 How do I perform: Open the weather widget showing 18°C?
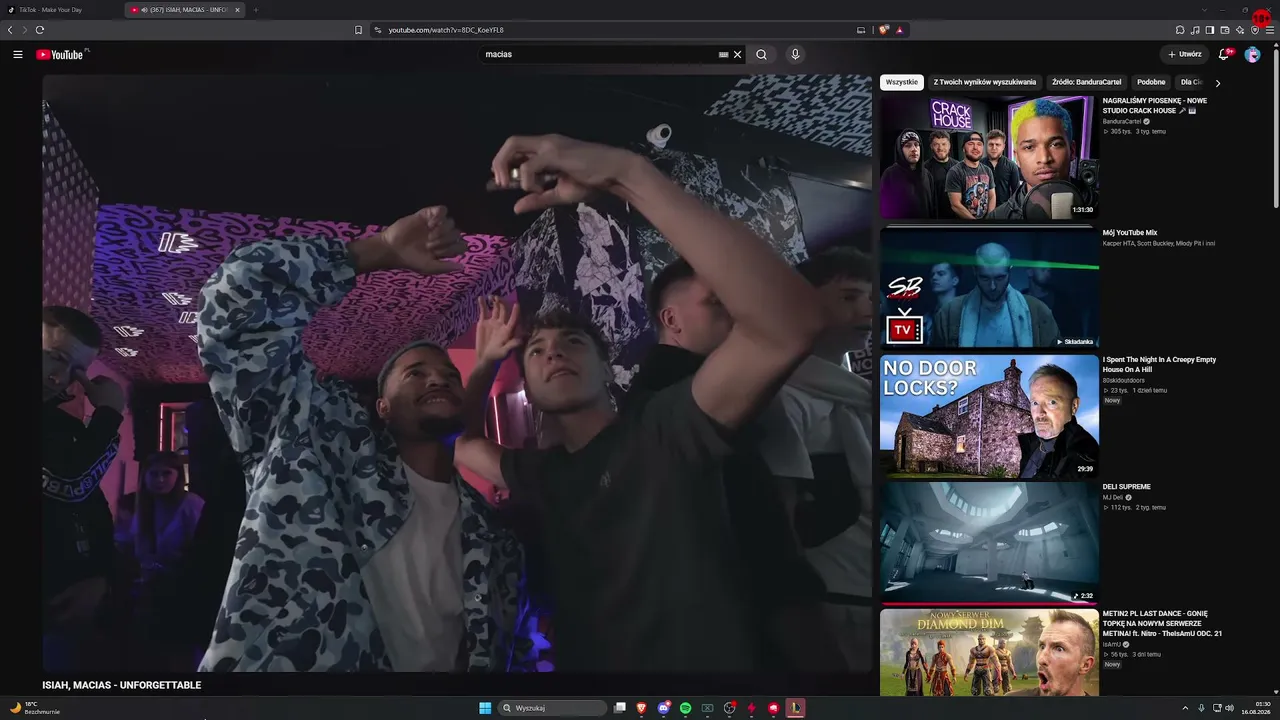pos(36,708)
